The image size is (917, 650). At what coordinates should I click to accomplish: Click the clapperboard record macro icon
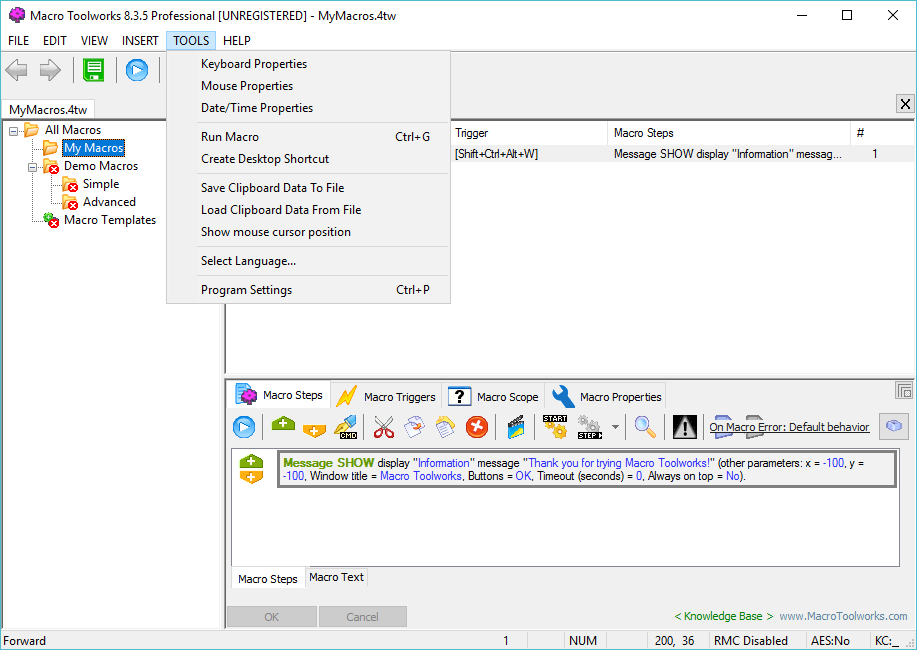tap(515, 427)
